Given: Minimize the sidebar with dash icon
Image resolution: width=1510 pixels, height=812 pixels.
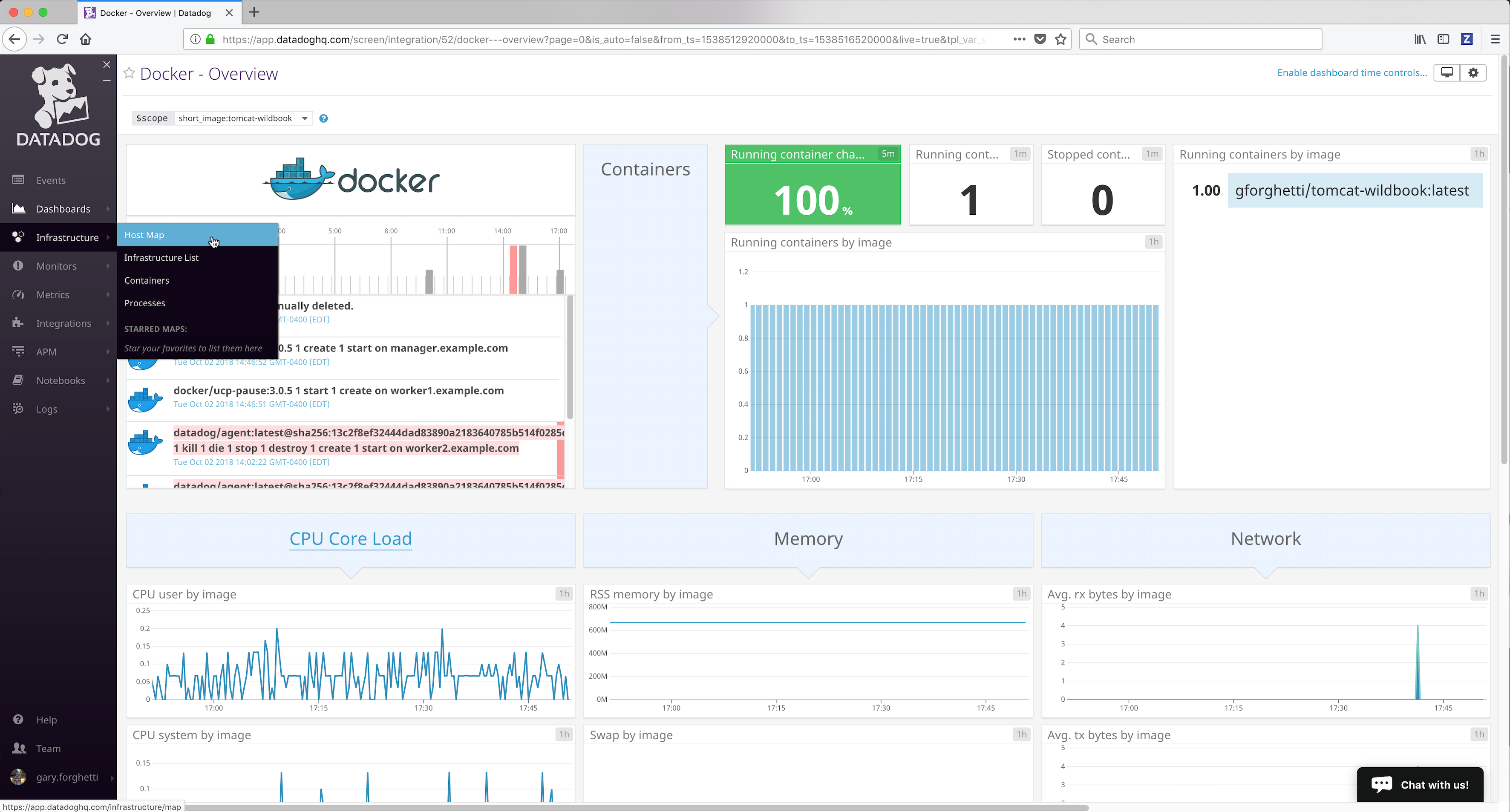Looking at the screenshot, I should (x=107, y=81).
